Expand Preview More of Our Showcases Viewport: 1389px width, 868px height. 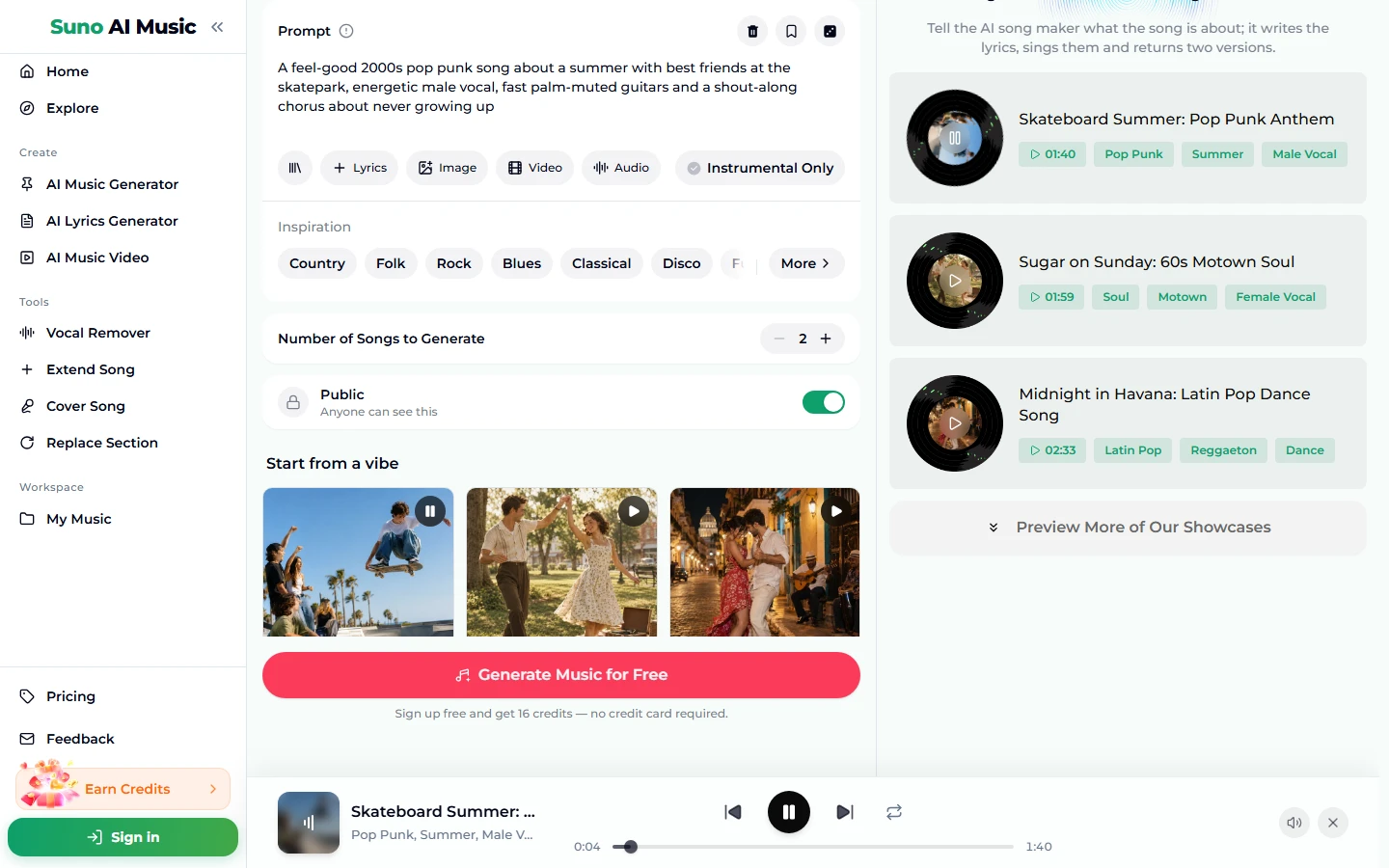[1128, 528]
